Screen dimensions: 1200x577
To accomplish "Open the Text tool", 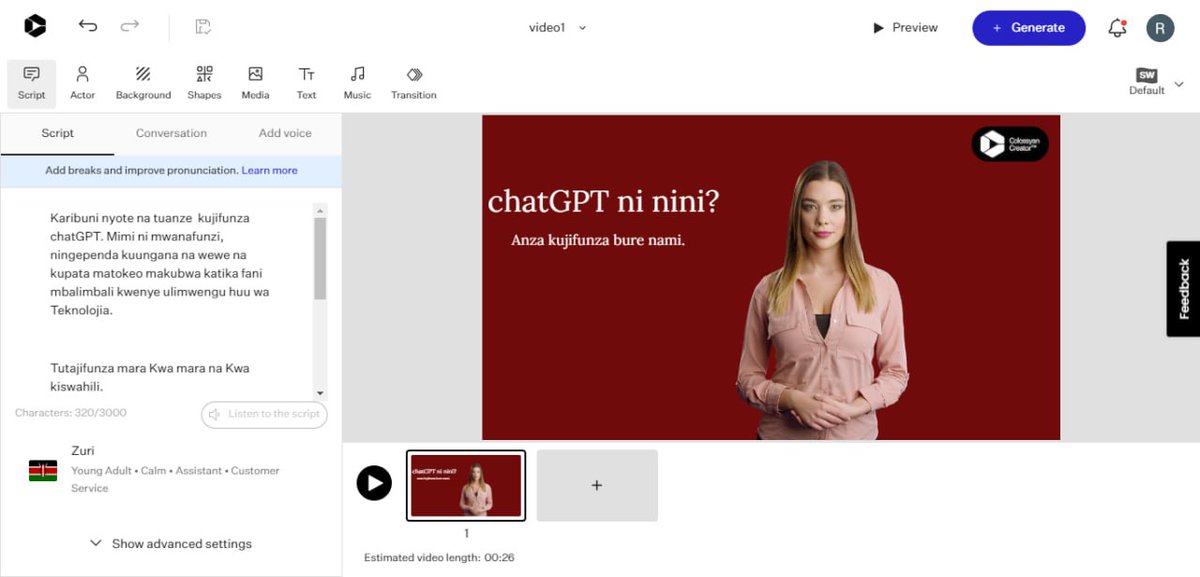I will (x=306, y=83).
